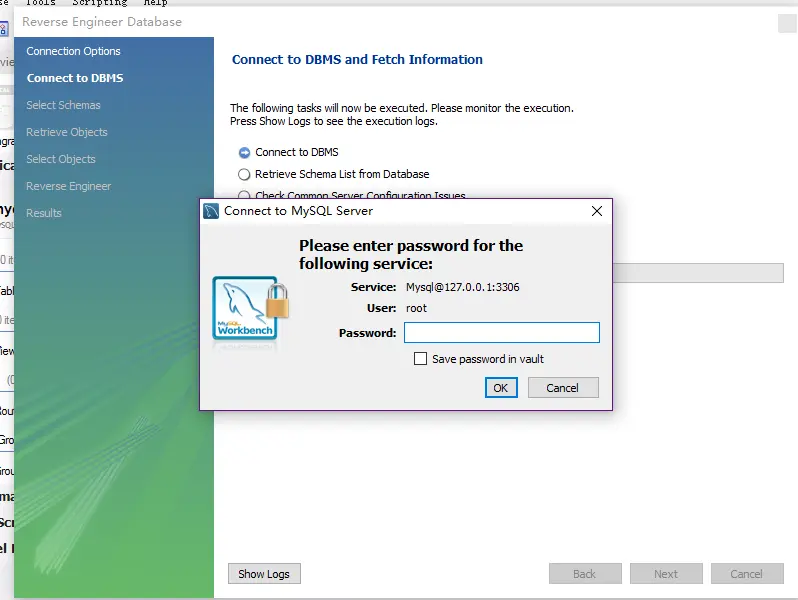Select the Reverse Engineer wizard step
This screenshot has width=798, height=600.
(x=68, y=186)
